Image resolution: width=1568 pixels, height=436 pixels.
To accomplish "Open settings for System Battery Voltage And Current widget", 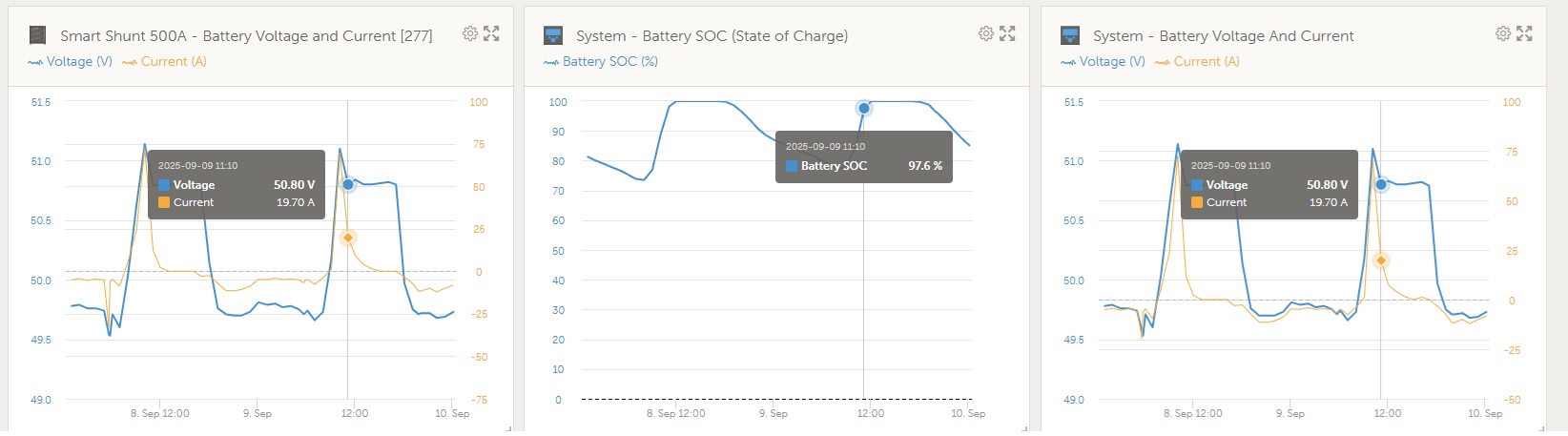I will tap(1502, 33).
